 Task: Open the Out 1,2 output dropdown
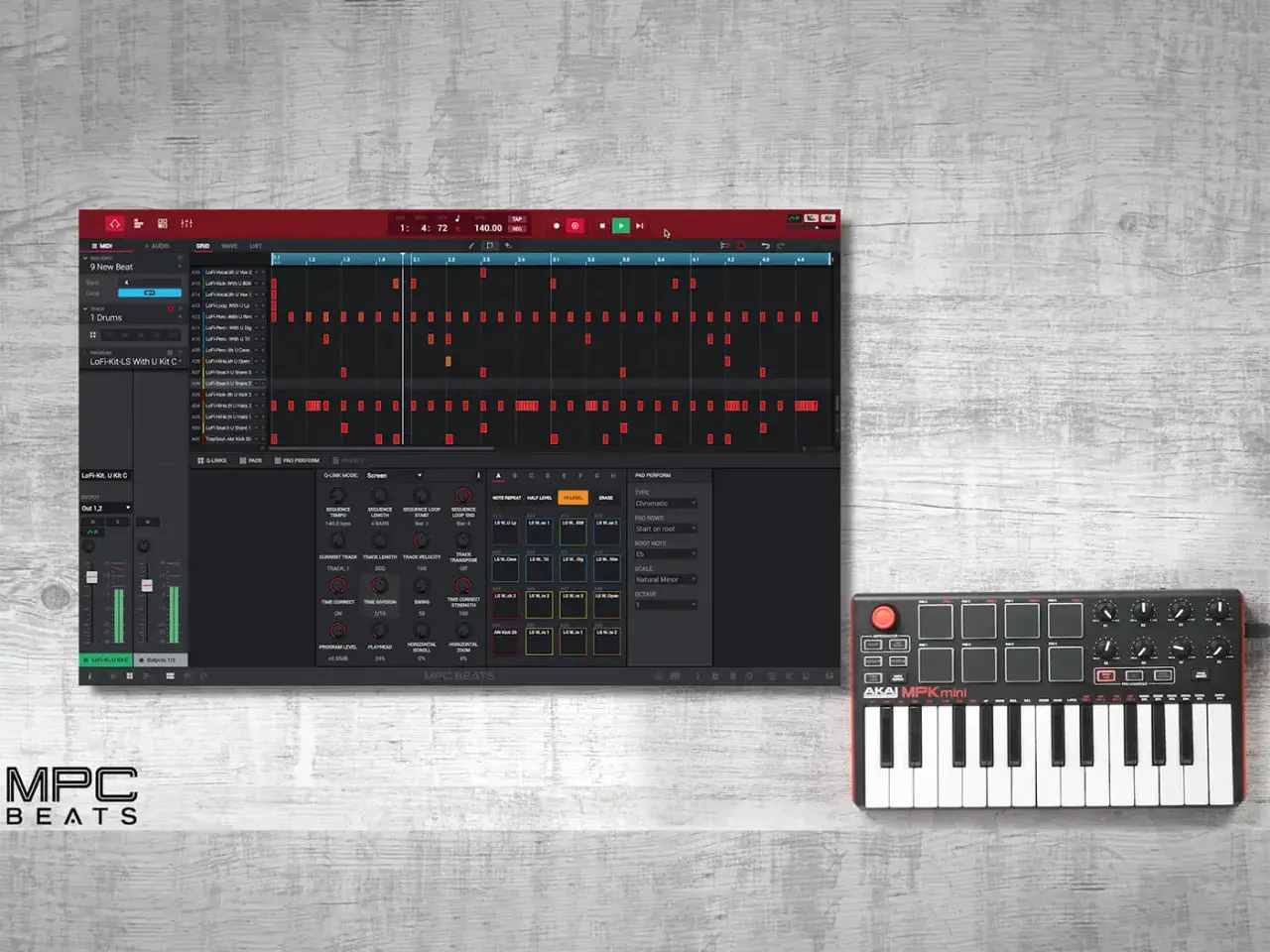pos(105,509)
